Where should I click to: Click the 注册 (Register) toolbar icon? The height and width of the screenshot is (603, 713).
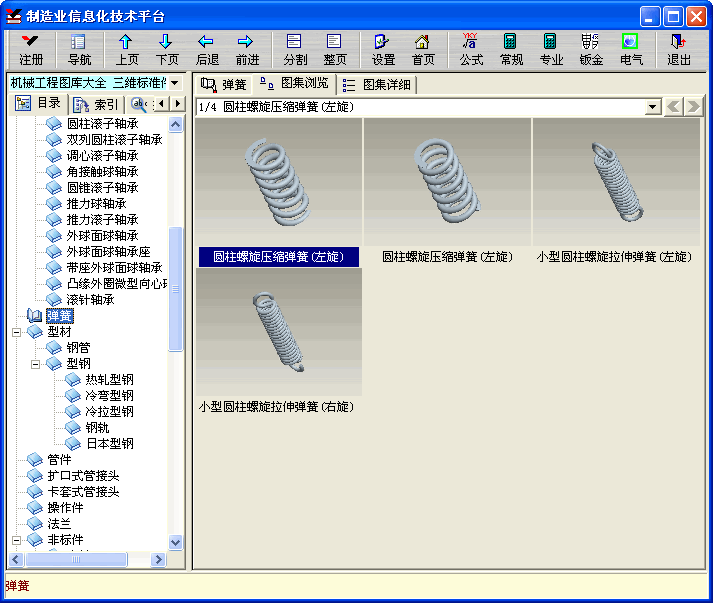(x=31, y=49)
